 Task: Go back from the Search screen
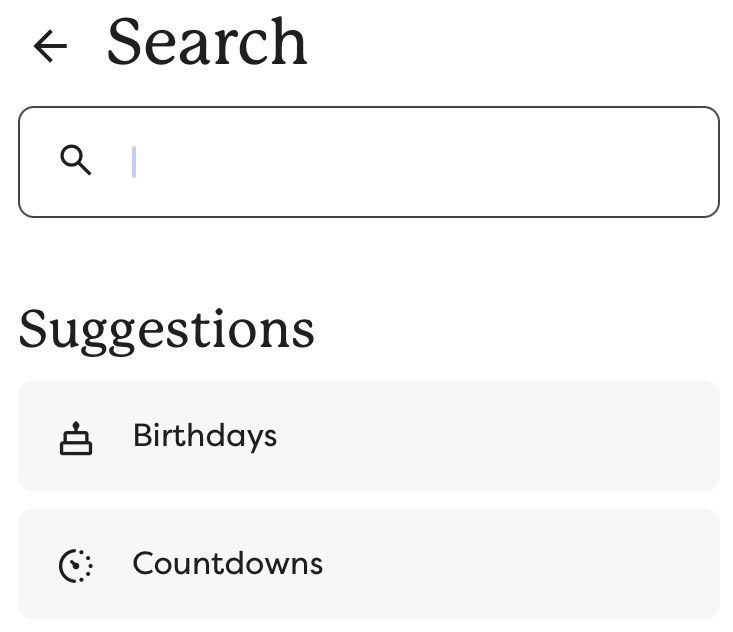tap(50, 45)
